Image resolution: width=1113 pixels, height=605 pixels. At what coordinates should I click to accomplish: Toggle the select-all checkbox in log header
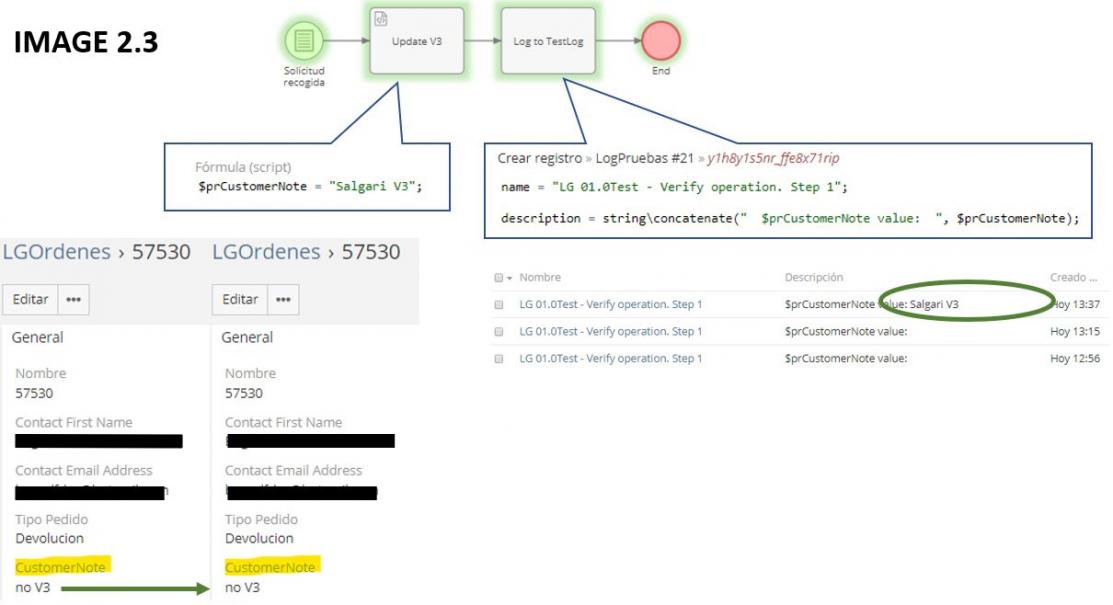498,278
